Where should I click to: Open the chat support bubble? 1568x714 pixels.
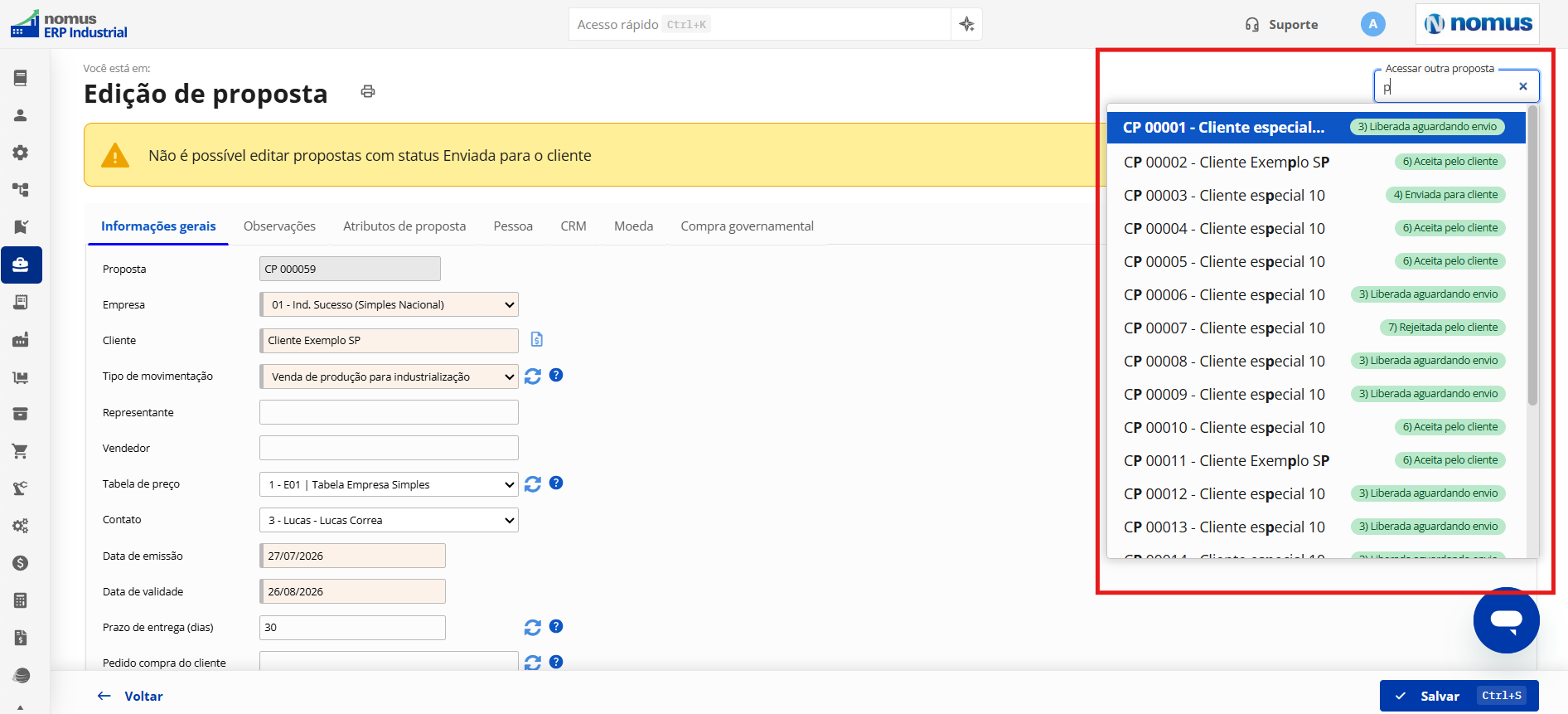[1506, 620]
